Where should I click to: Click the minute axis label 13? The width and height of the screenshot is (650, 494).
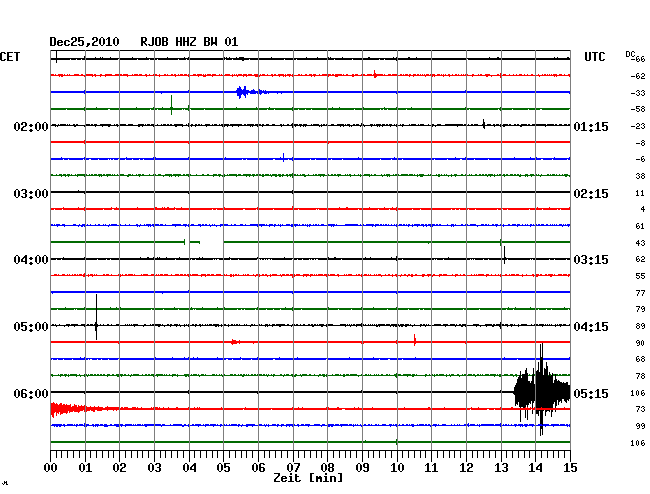[x=501, y=468]
